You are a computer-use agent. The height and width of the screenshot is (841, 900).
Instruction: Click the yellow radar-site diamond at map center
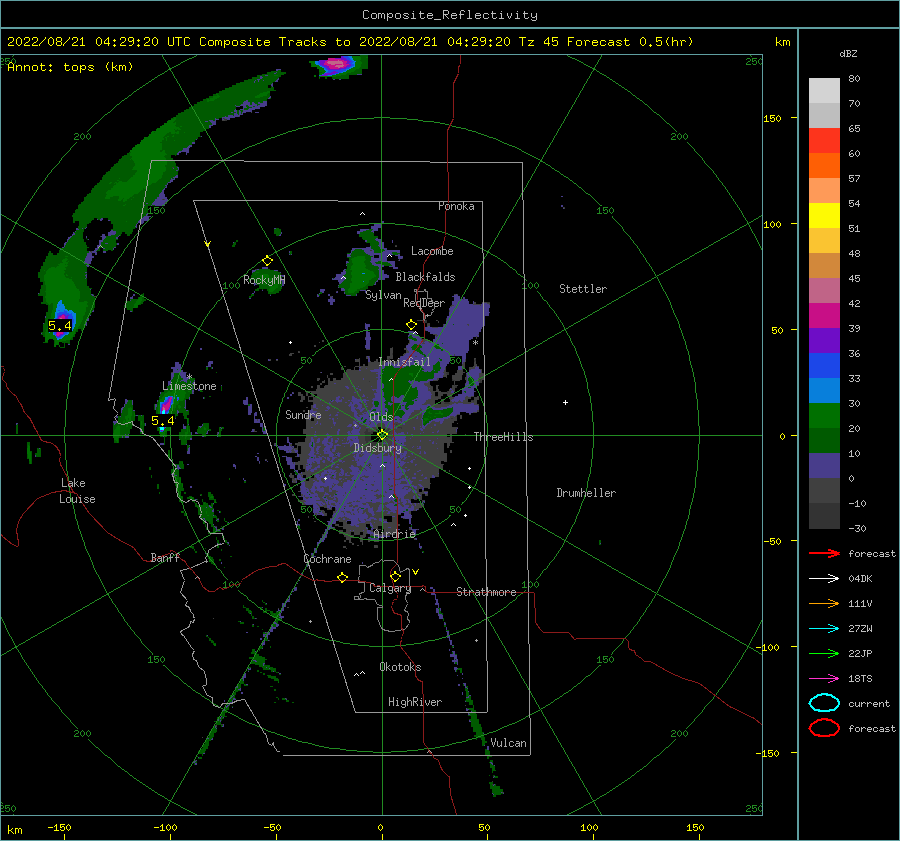(x=382, y=435)
